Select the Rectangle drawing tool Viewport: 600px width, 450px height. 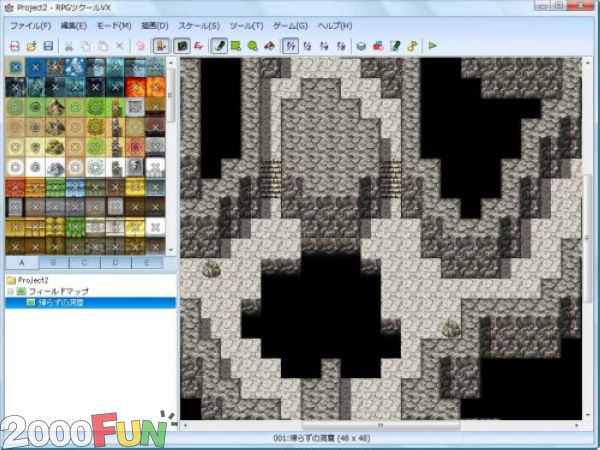click(236, 45)
